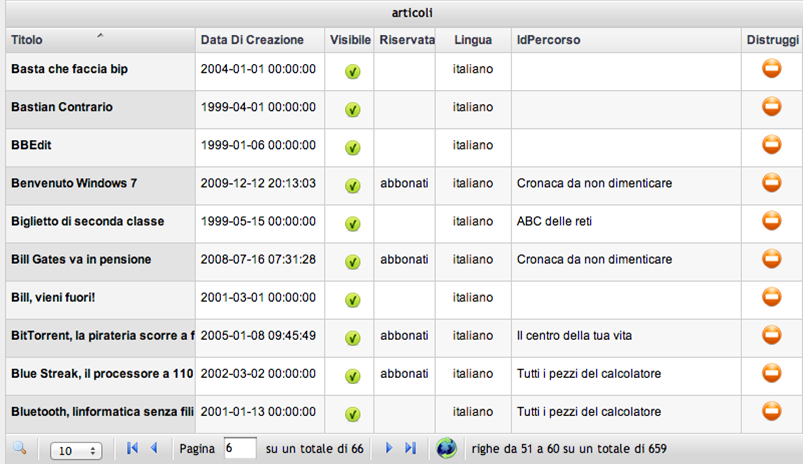The width and height of the screenshot is (803, 464).
Task: Toggle Visibile check for BBEdit
Action: [352, 147]
